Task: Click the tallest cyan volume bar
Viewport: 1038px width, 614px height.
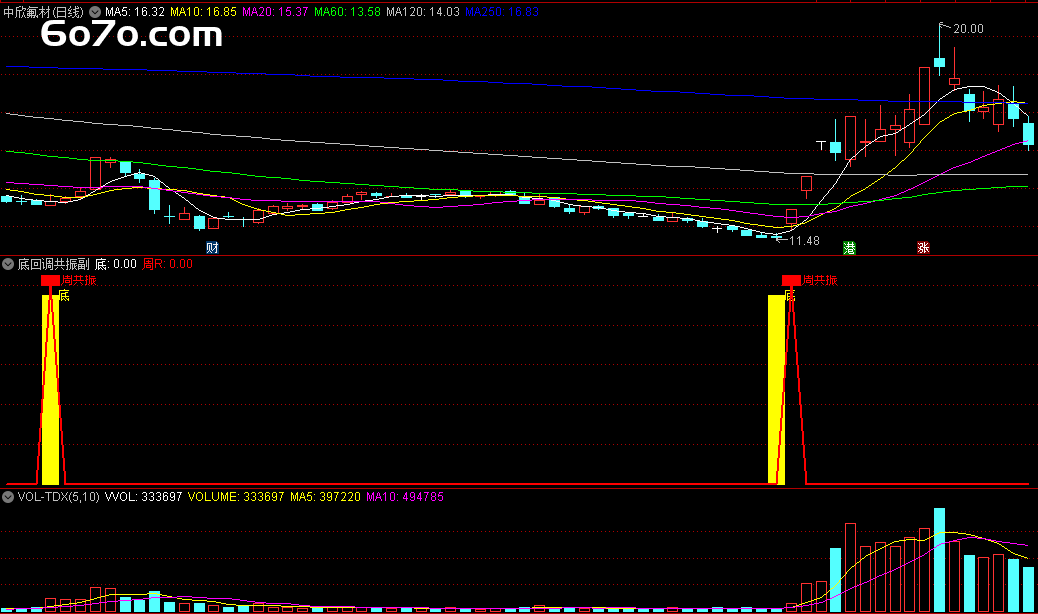Action: click(939, 560)
